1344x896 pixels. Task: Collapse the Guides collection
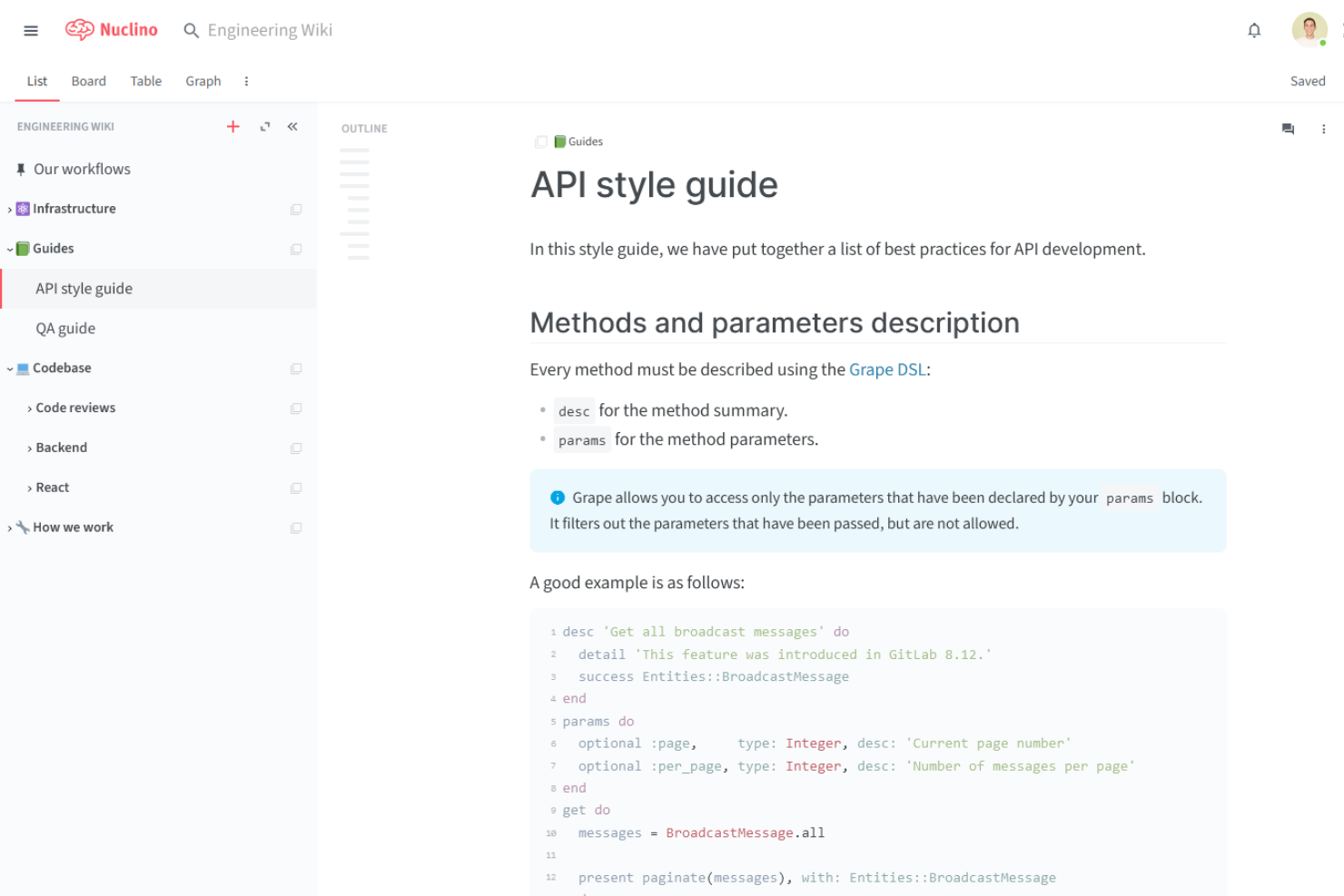(10, 249)
